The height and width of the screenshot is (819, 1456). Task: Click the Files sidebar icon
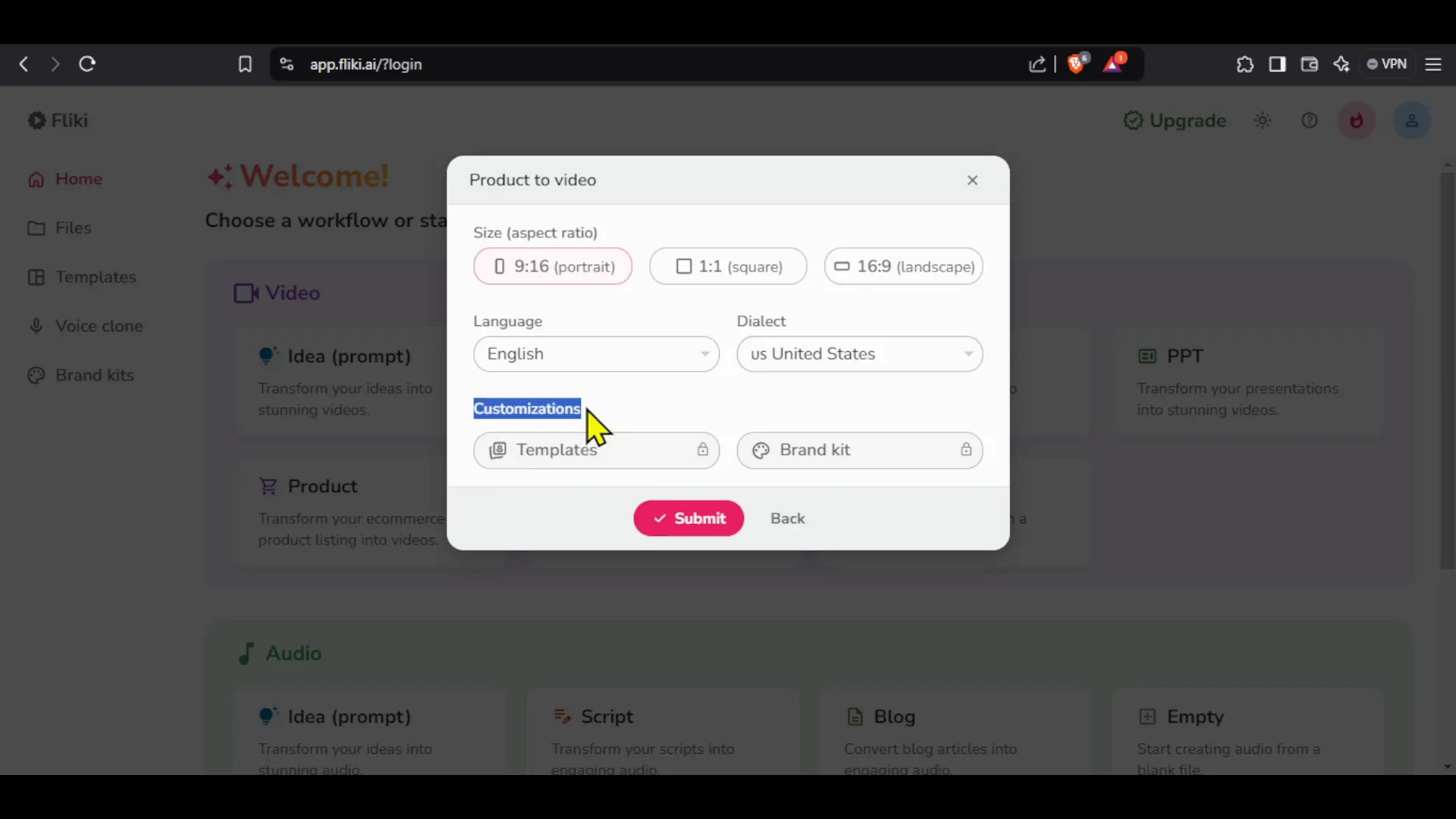[x=35, y=228]
